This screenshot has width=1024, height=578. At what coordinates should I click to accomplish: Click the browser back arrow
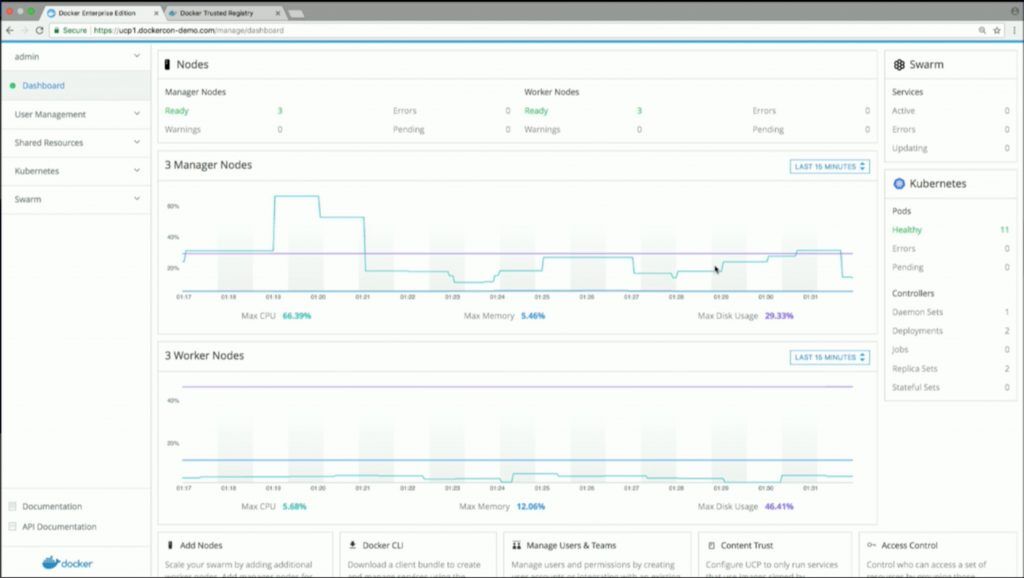pyautogui.click(x=10, y=30)
